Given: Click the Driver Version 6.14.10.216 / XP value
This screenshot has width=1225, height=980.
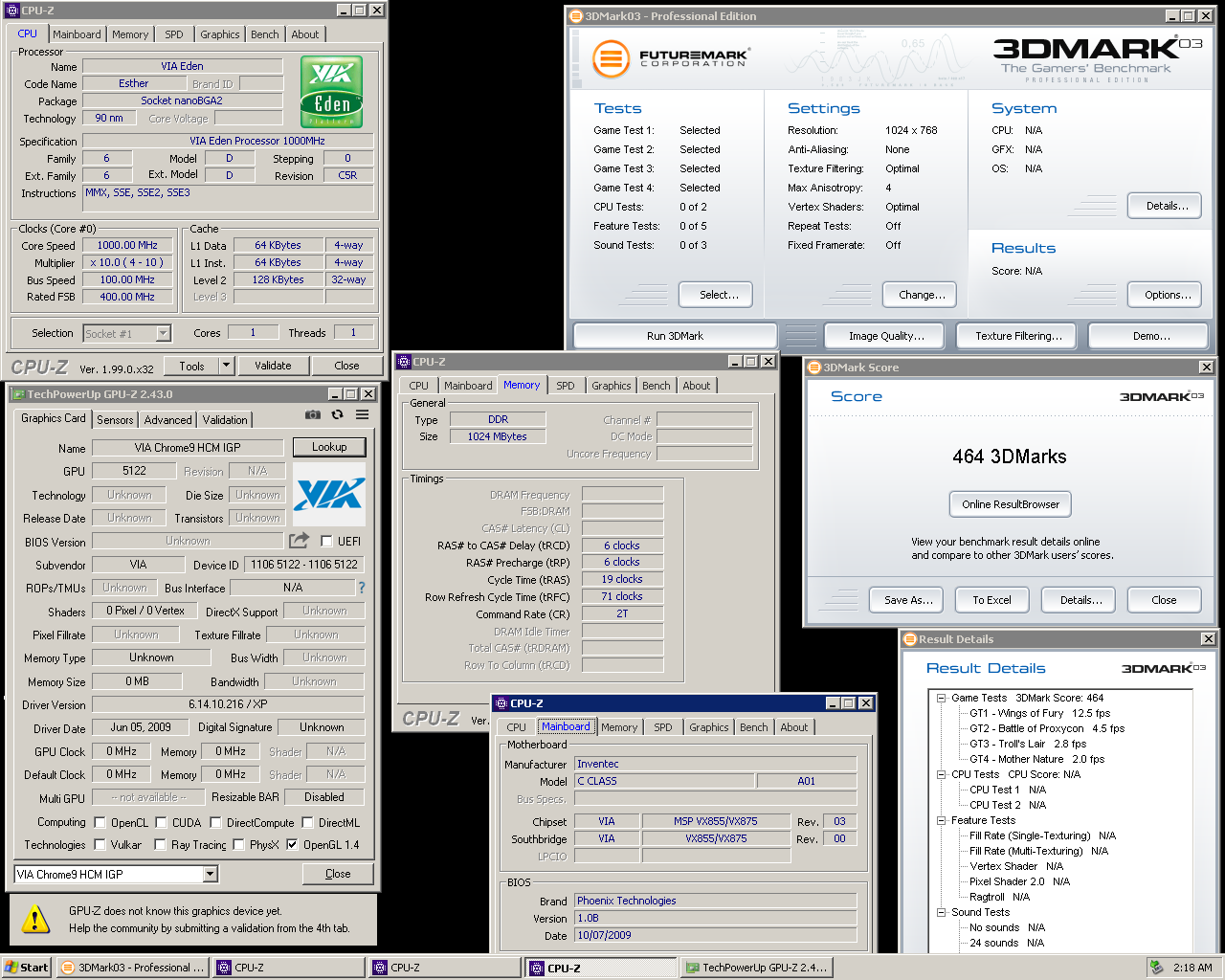Looking at the screenshot, I should (x=228, y=704).
